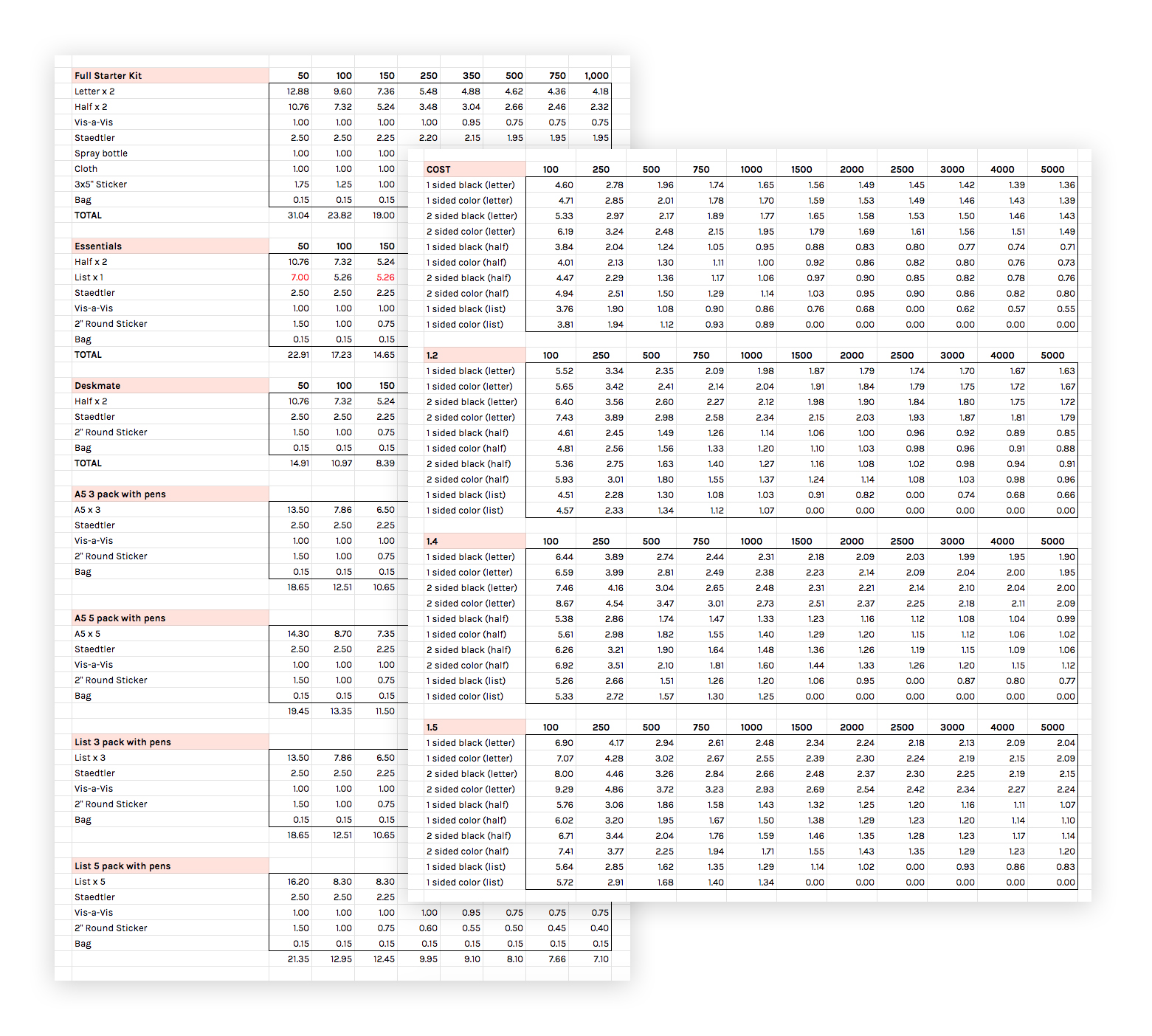
Task: Click the 22.91 total in Essentials section
Action: point(298,355)
